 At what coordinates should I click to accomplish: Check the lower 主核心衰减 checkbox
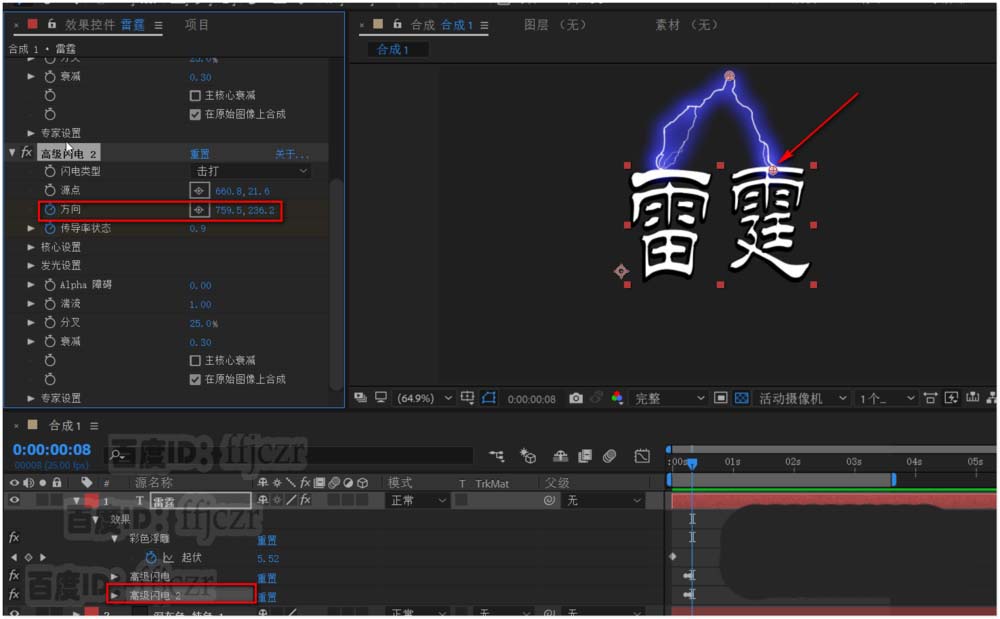click(x=195, y=361)
